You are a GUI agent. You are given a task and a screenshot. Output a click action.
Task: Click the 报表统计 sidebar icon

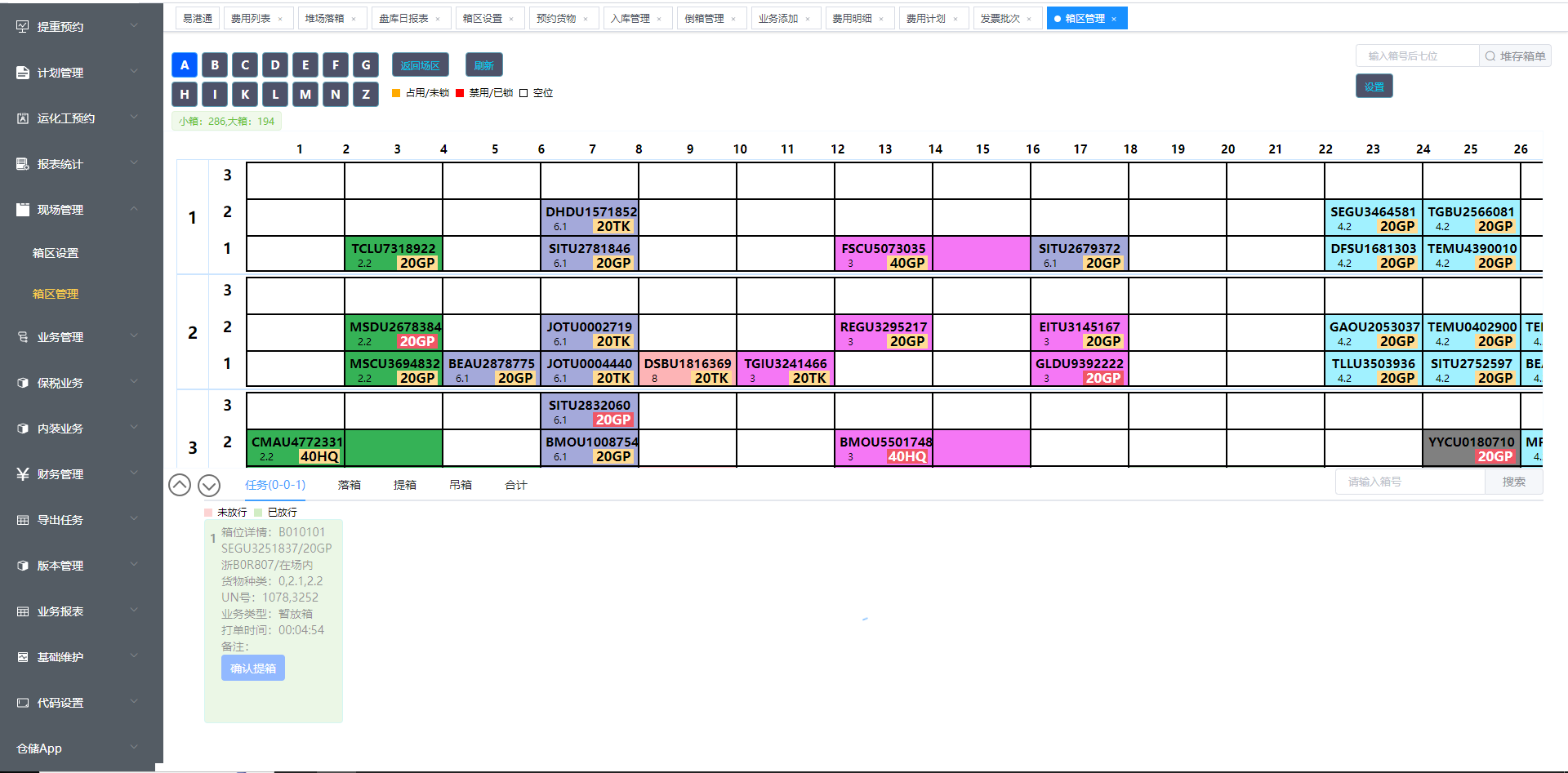click(23, 164)
